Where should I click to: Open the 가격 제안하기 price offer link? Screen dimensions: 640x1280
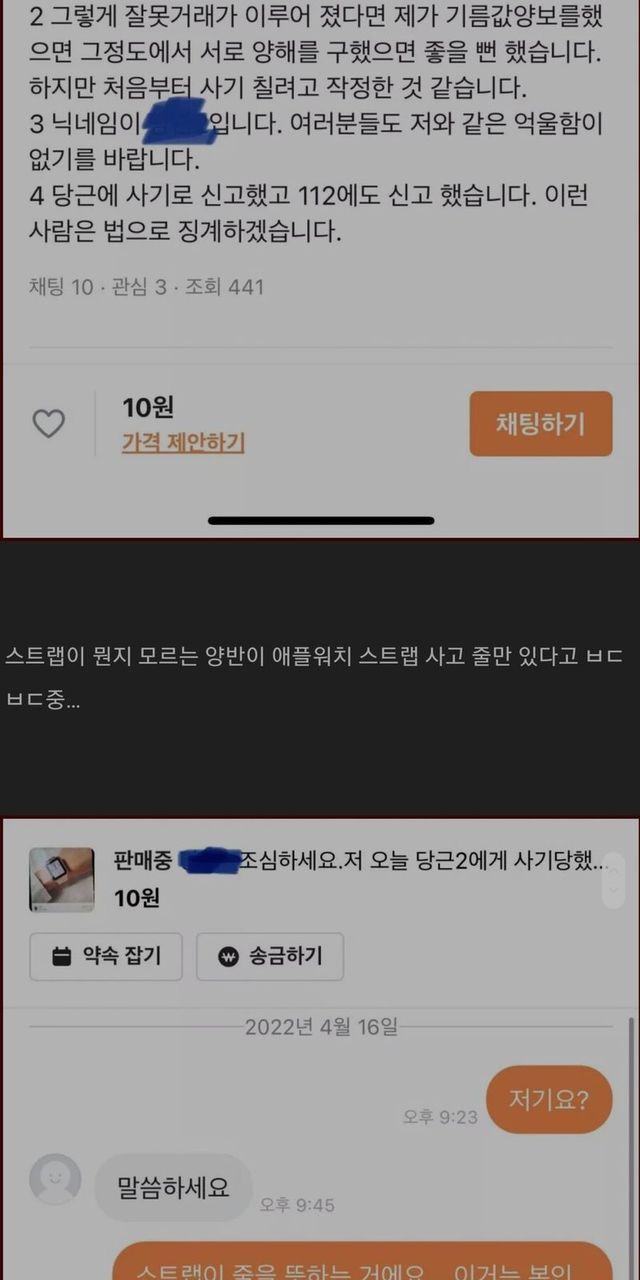[183, 442]
